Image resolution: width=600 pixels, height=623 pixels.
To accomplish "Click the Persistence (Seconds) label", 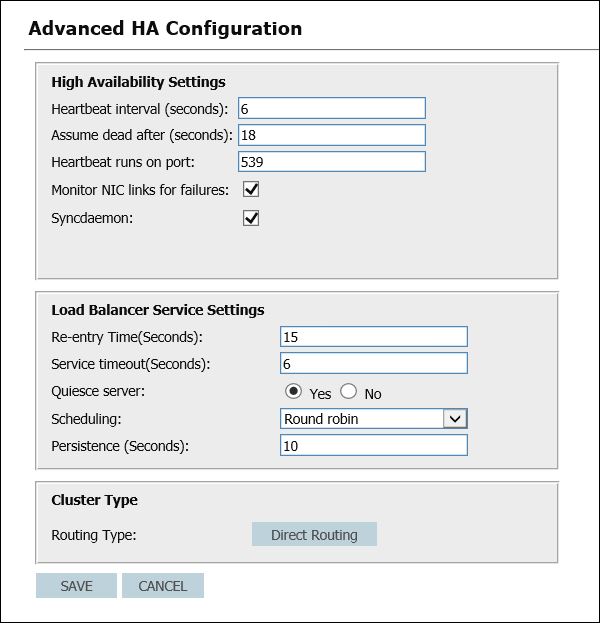I will 120,446.
